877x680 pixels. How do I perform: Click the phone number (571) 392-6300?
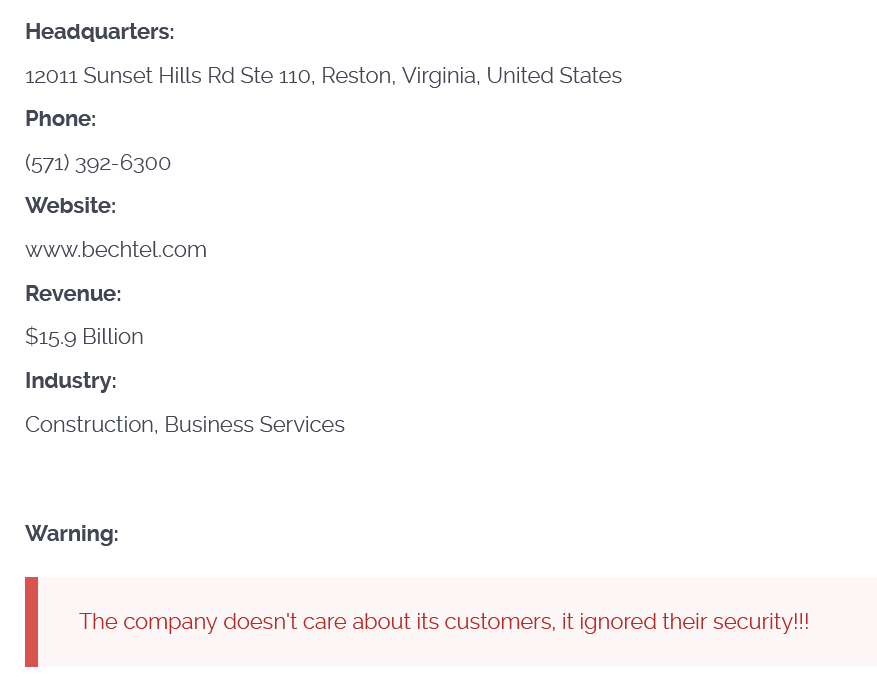(x=98, y=163)
